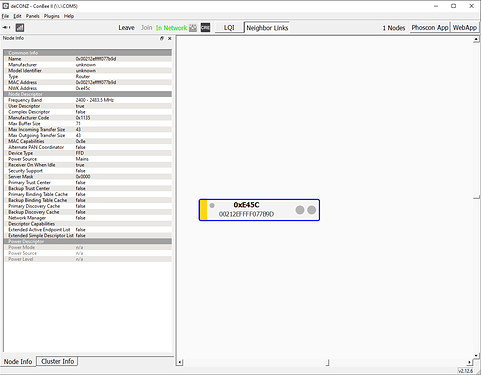The width and height of the screenshot is (481, 375).
Task: Select the Type Router row
Action: click(x=88, y=76)
